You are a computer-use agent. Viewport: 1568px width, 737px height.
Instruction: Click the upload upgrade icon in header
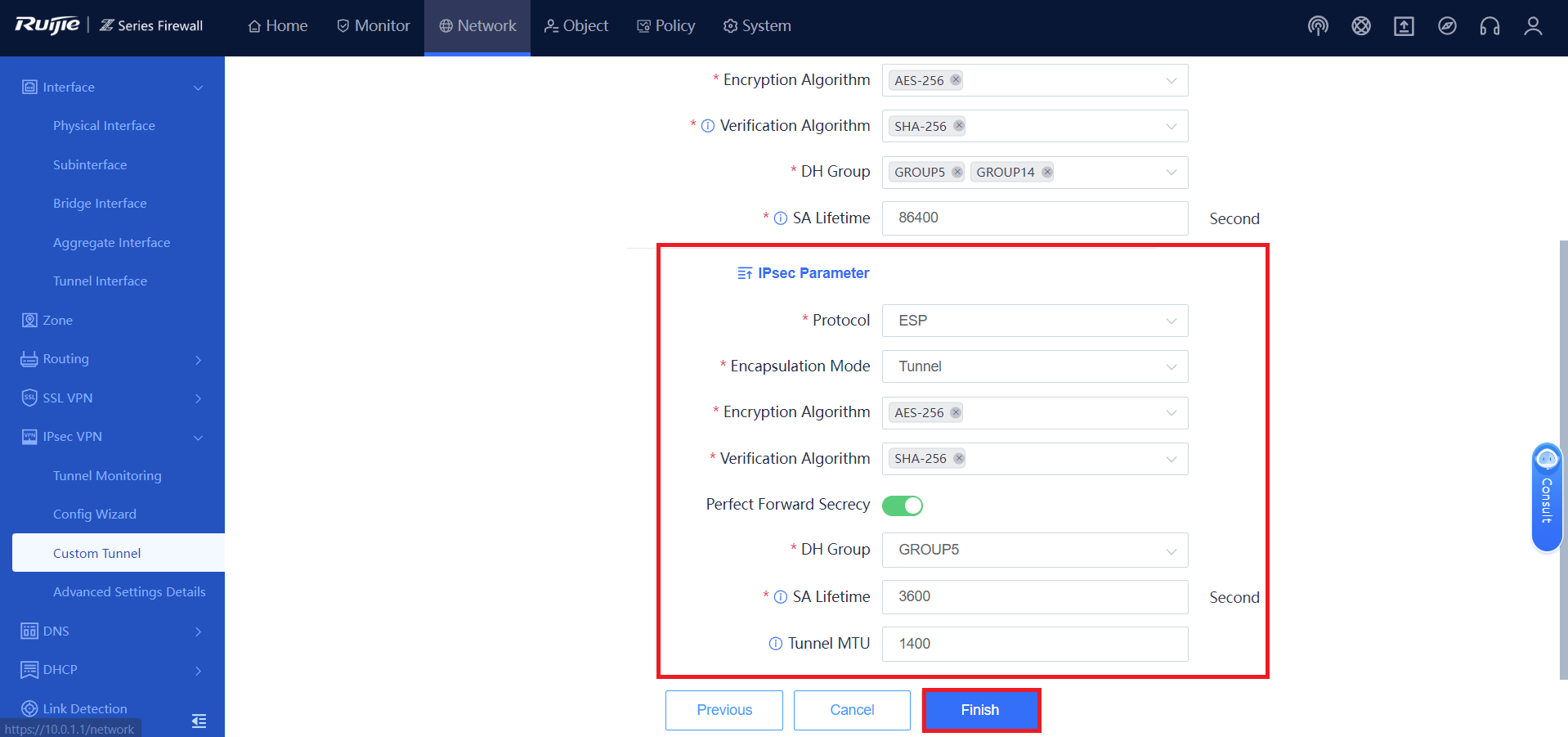[1404, 26]
